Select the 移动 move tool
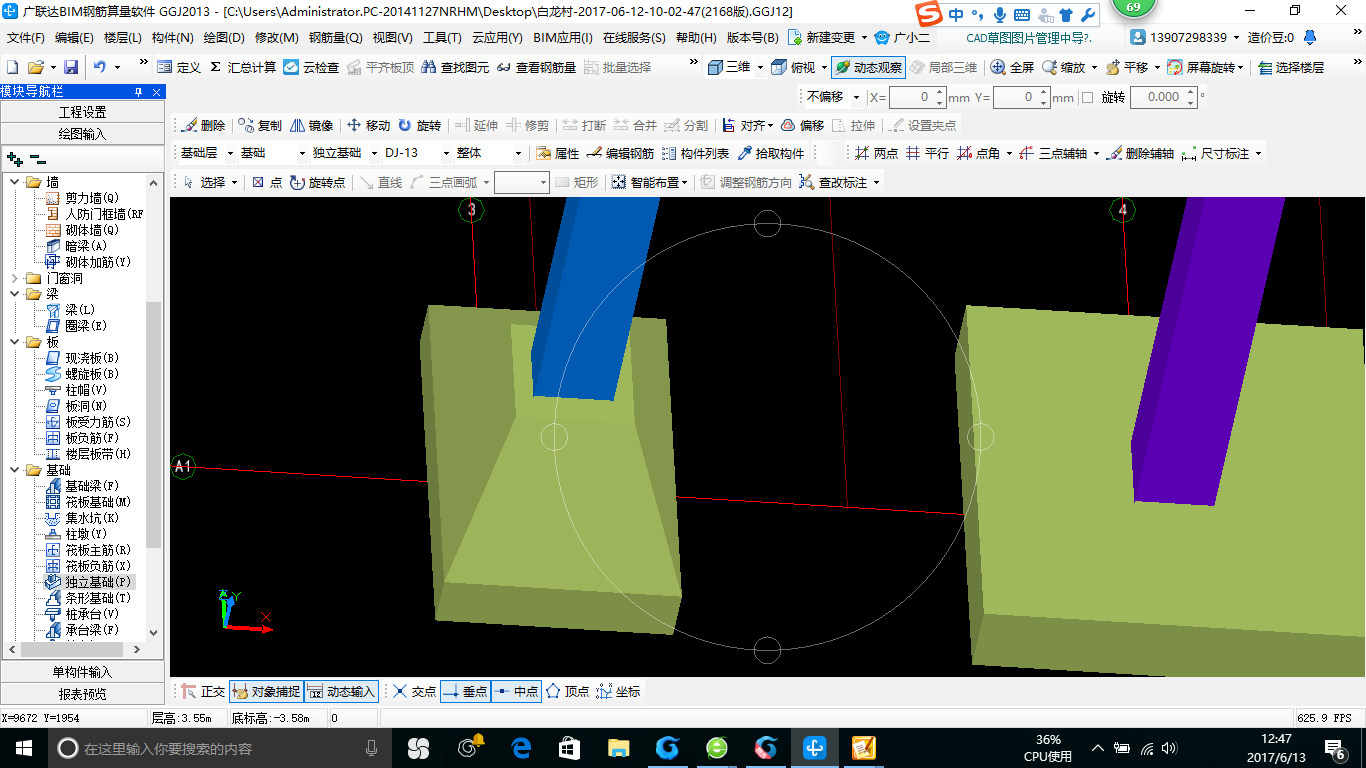1366x768 pixels. click(x=368, y=125)
